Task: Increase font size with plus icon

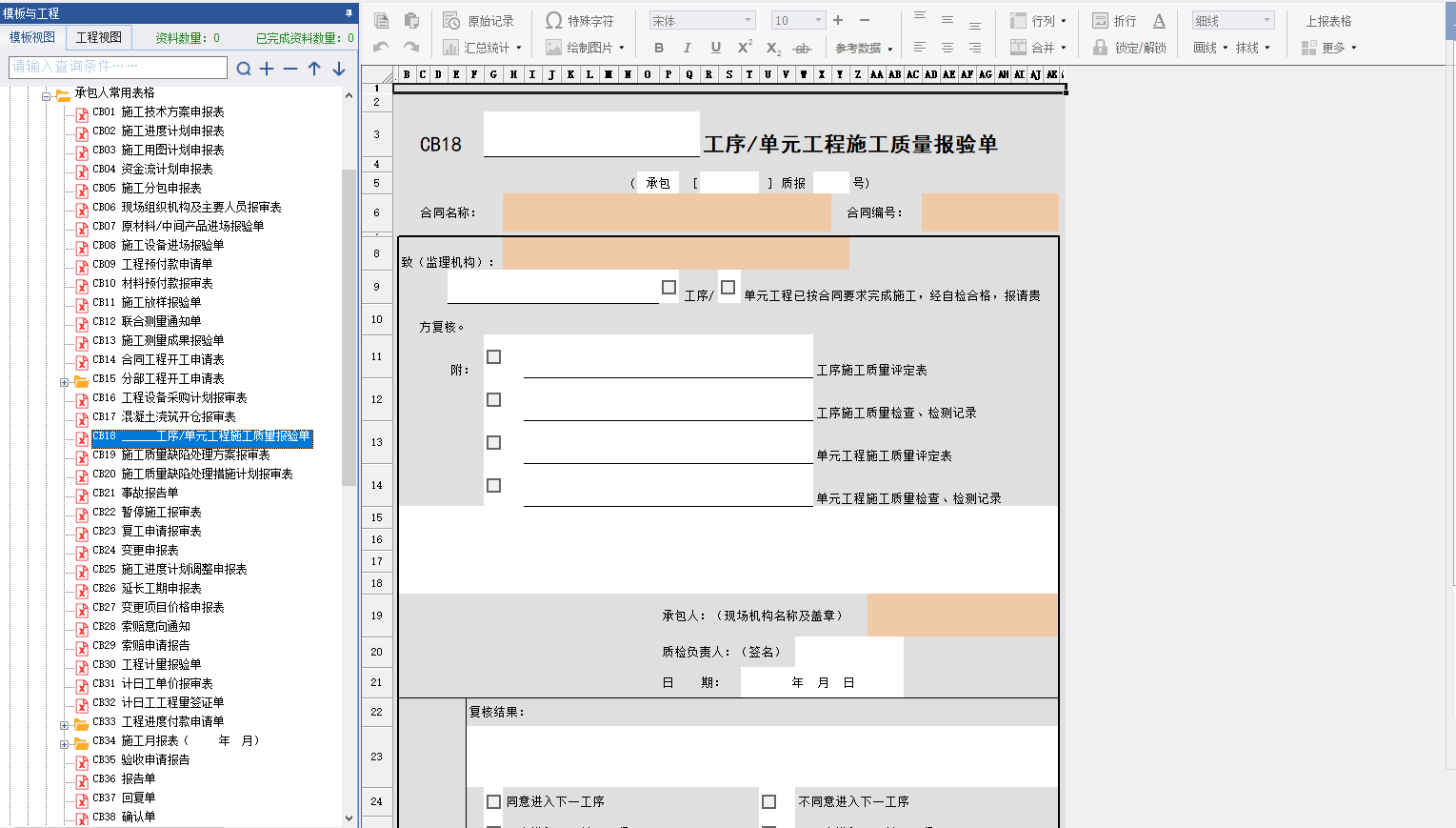Action: tap(838, 20)
